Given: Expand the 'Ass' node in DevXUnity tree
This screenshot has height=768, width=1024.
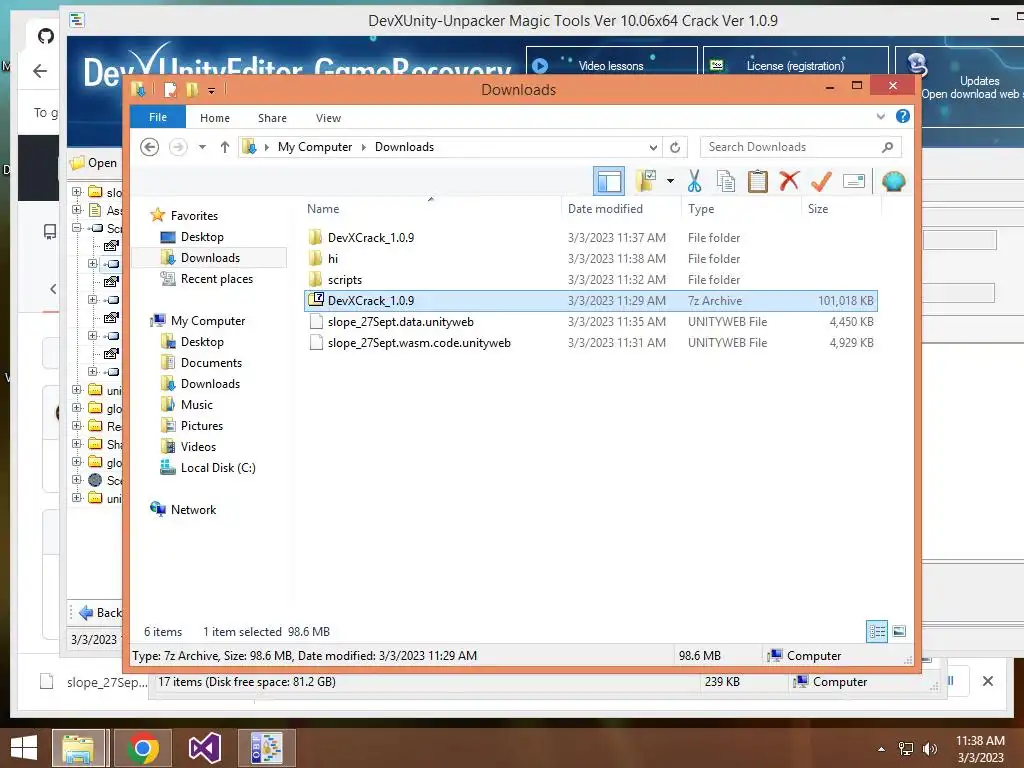Looking at the screenshot, I should 76,210.
